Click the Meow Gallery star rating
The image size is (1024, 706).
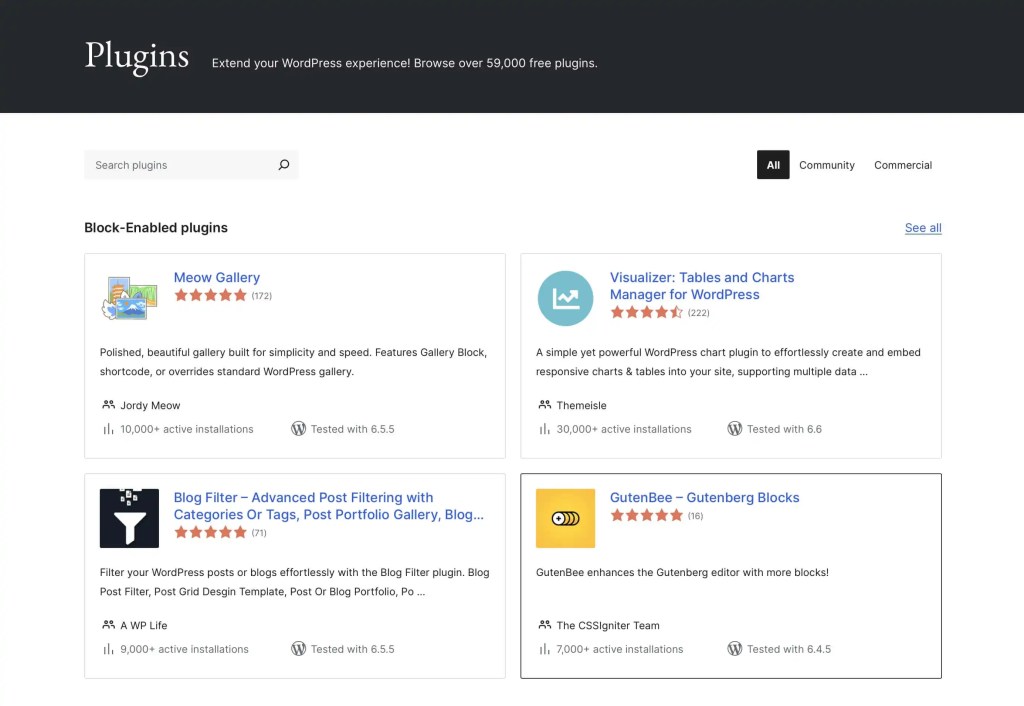click(x=210, y=296)
